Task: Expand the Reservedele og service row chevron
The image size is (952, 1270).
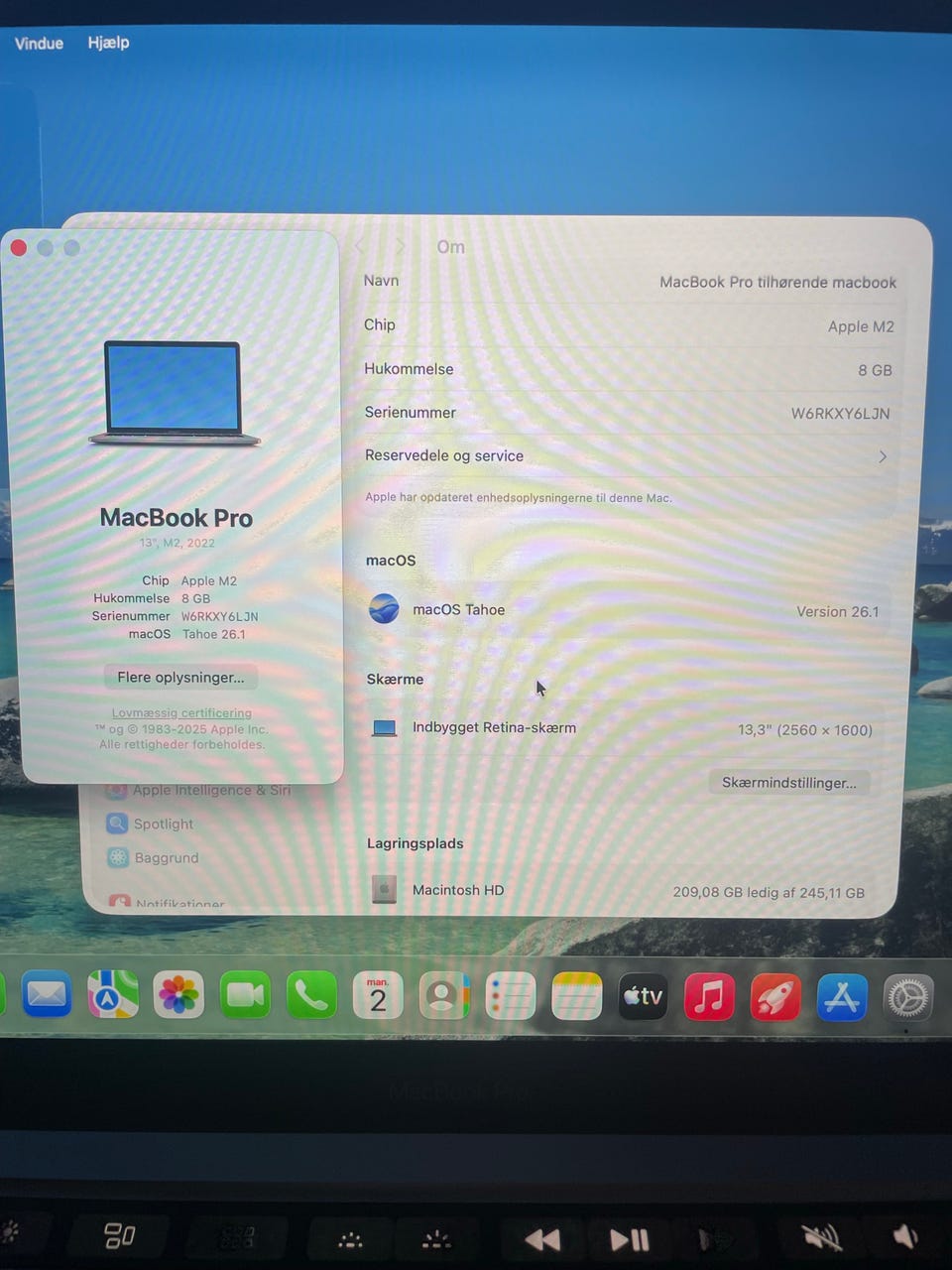Action: pyautogui.click(x=882, y=456)
